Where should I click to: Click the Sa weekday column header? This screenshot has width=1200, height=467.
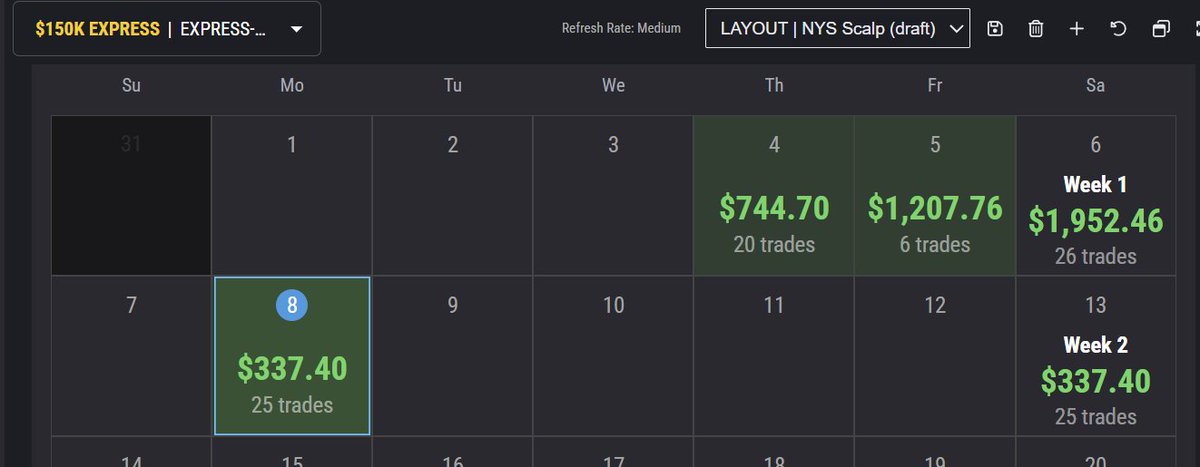(1096, 85)
